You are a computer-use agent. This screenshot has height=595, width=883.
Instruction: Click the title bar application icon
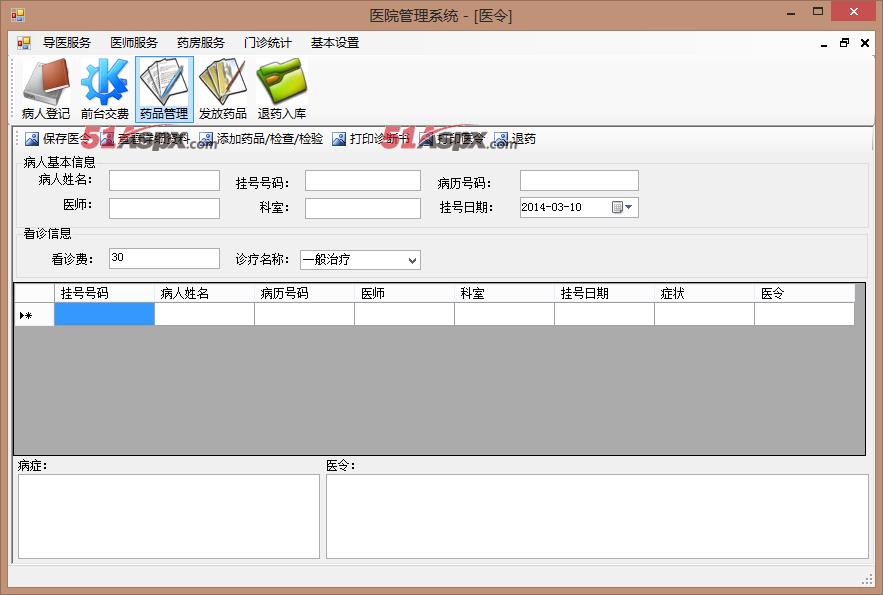click(x=17, y=15)
